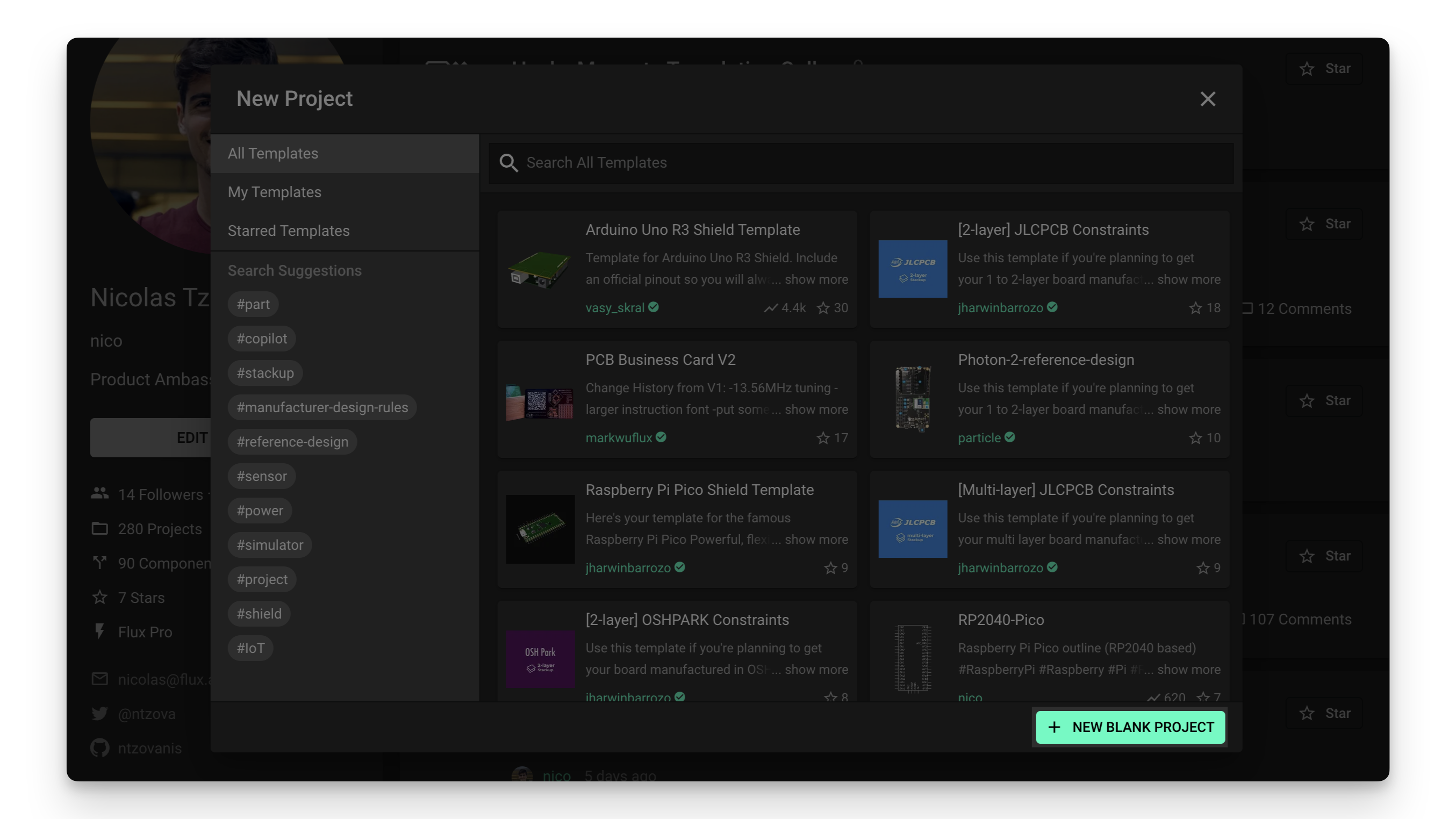Choose the #stackup tag chip
This screenshot has width=1456, height=819.
(x=265, y=373)
